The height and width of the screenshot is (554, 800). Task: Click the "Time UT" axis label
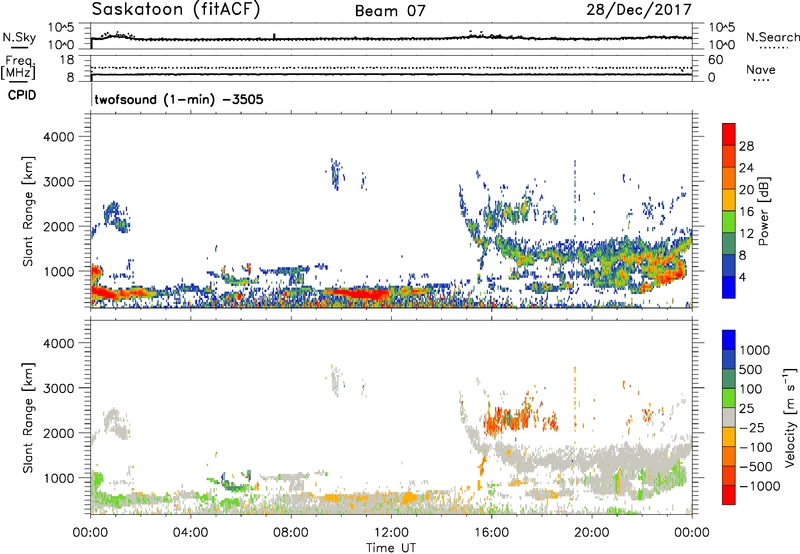(391, 548)
